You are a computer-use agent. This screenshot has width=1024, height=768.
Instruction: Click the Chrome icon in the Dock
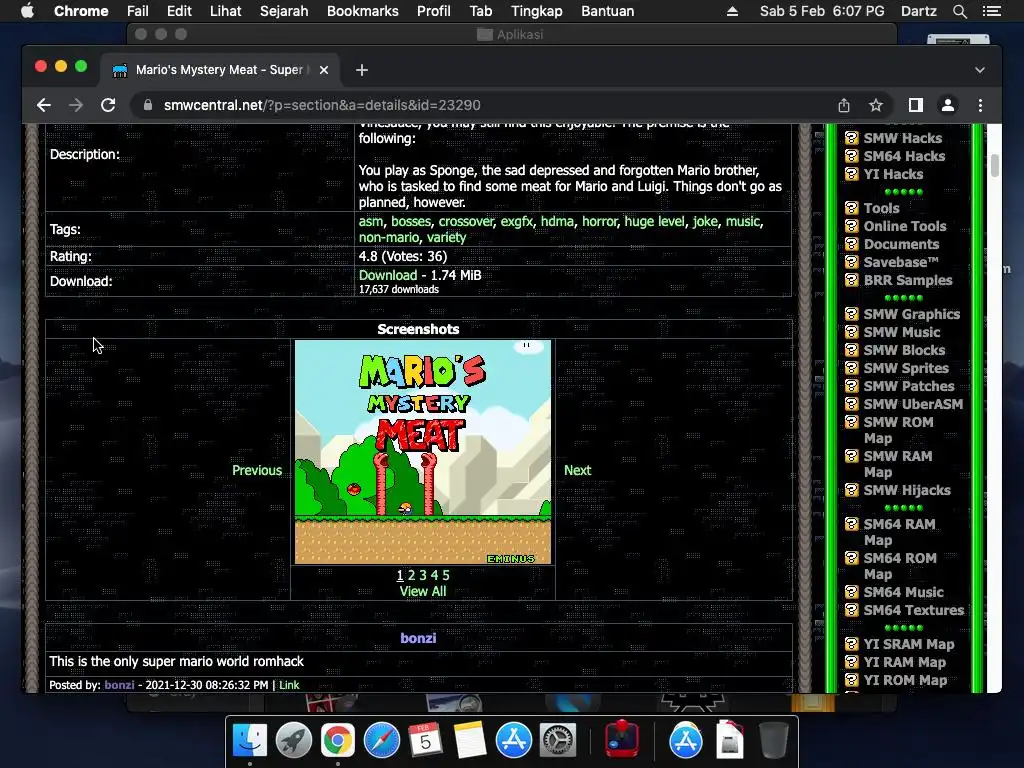pos(338,741)
